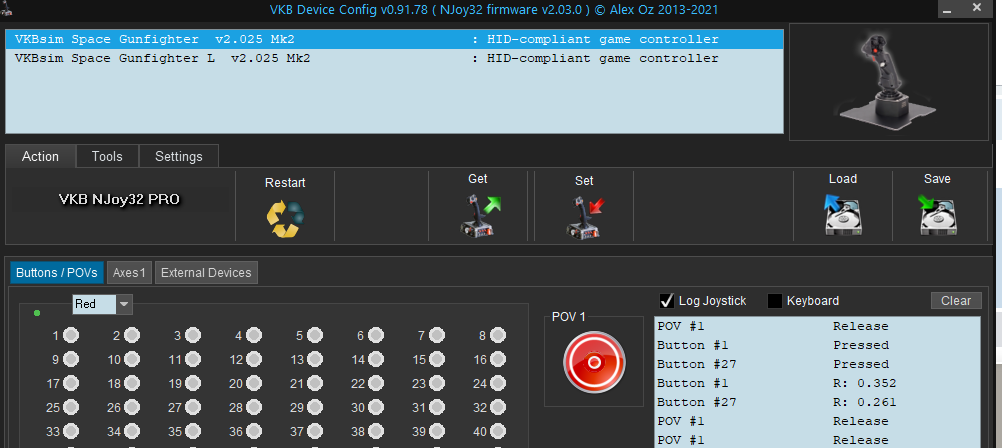Viewport: 1002px width, 448px height.
Task: Click the Load label
Action: pos(843,179)
